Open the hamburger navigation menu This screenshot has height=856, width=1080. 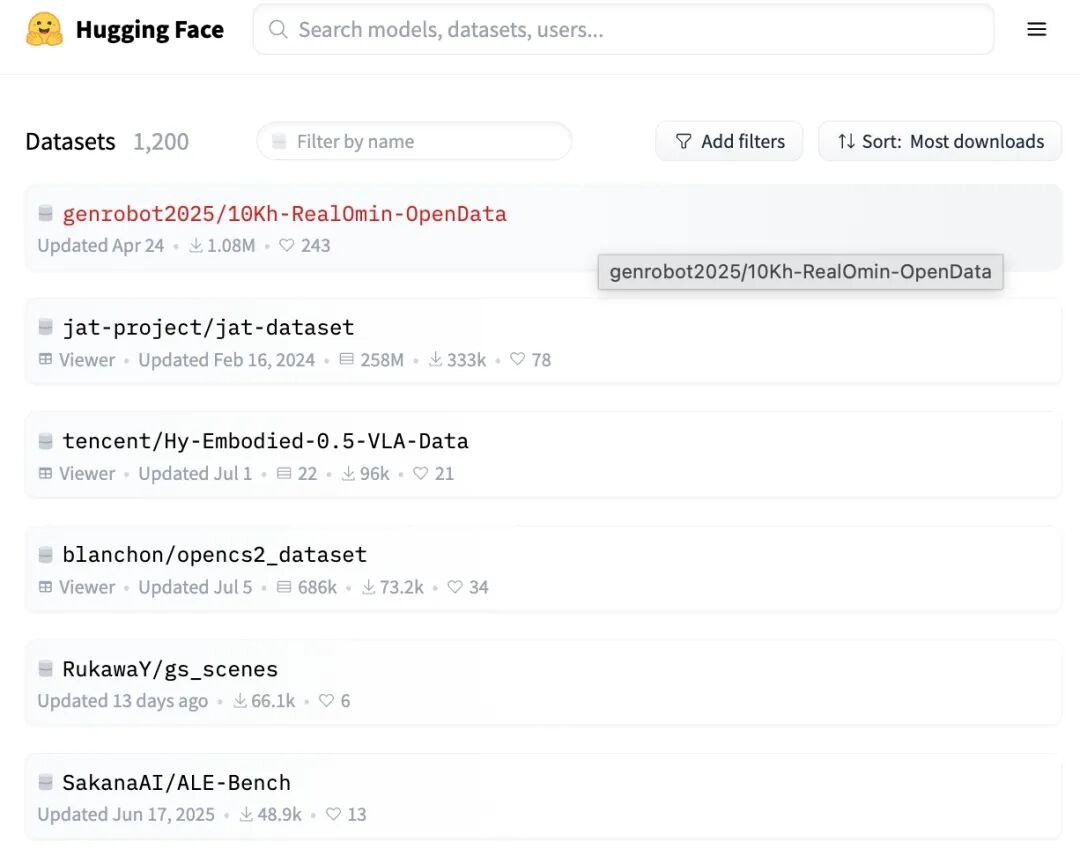click(x=1037, y=30)
